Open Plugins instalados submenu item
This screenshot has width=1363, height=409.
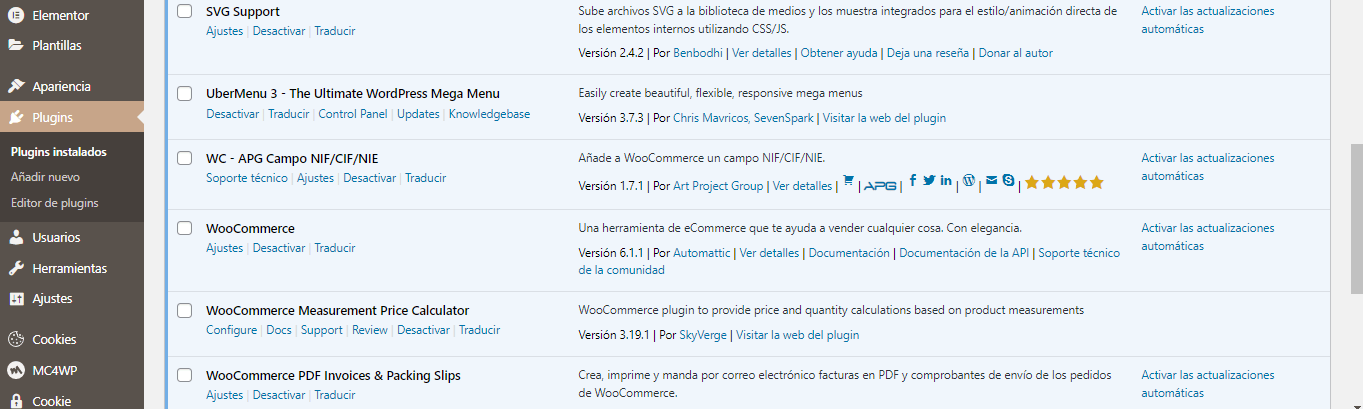[58, 152]
